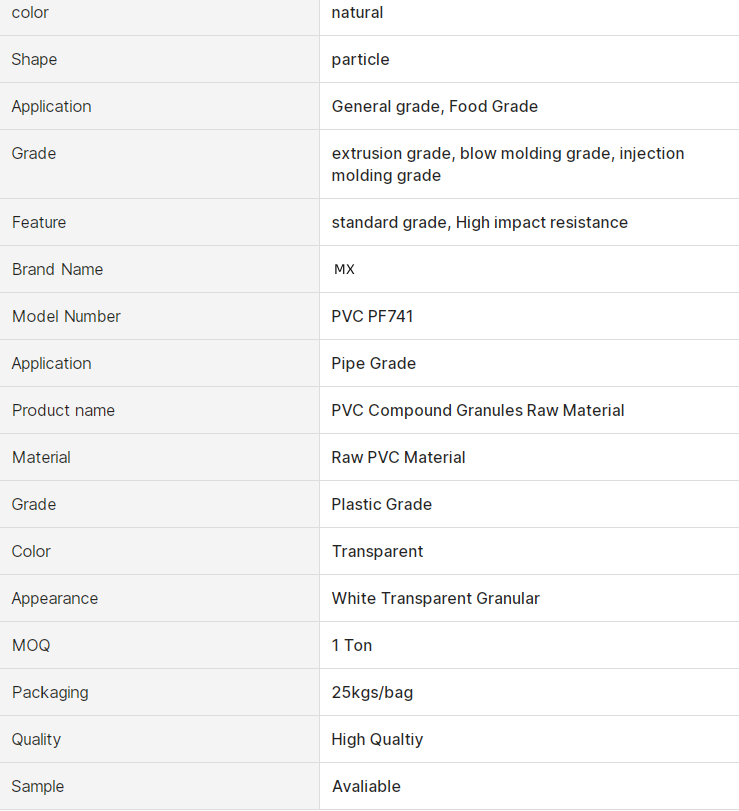Select the 'Avaliable' sample value
739x811 pixels.
366,787
